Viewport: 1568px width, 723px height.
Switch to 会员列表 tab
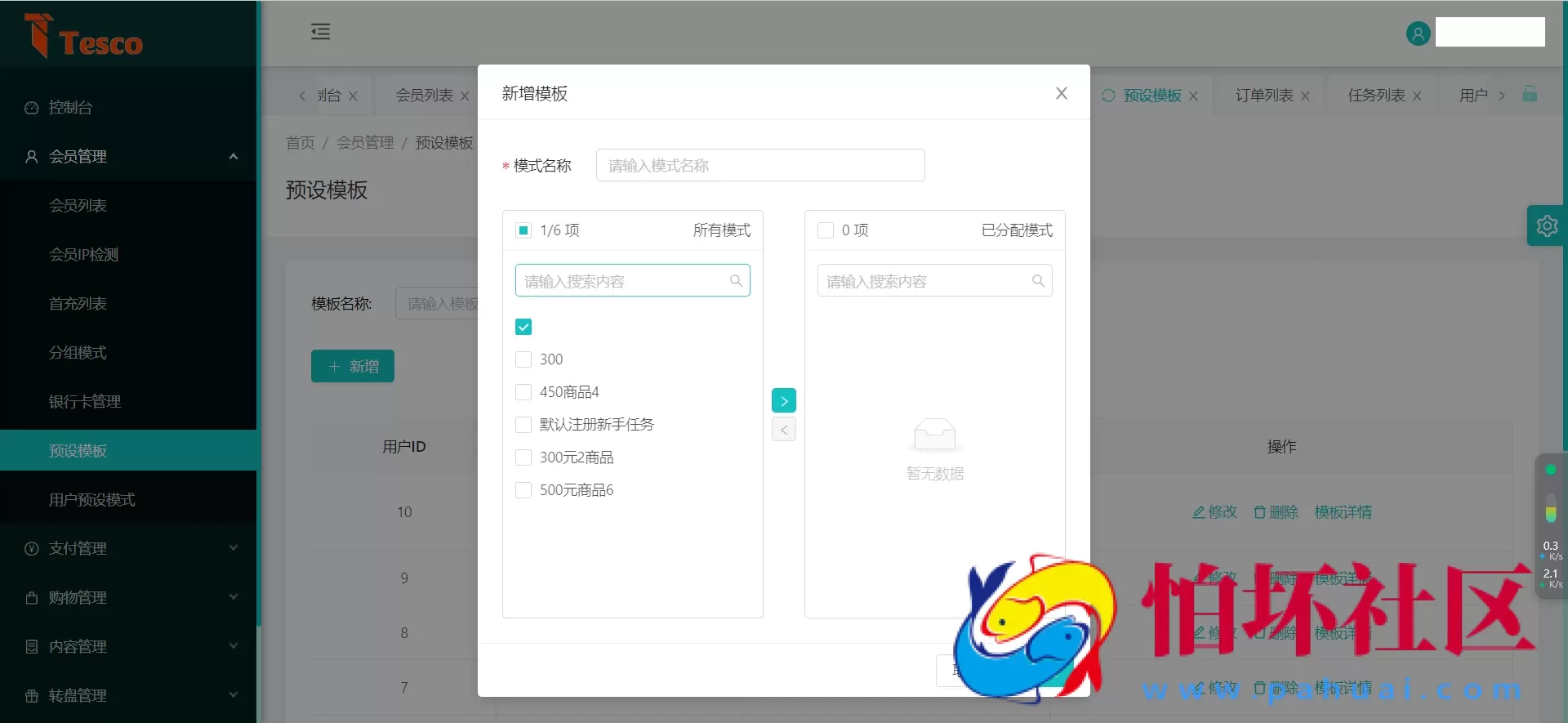pyautogui.click(x=424, y=96)
